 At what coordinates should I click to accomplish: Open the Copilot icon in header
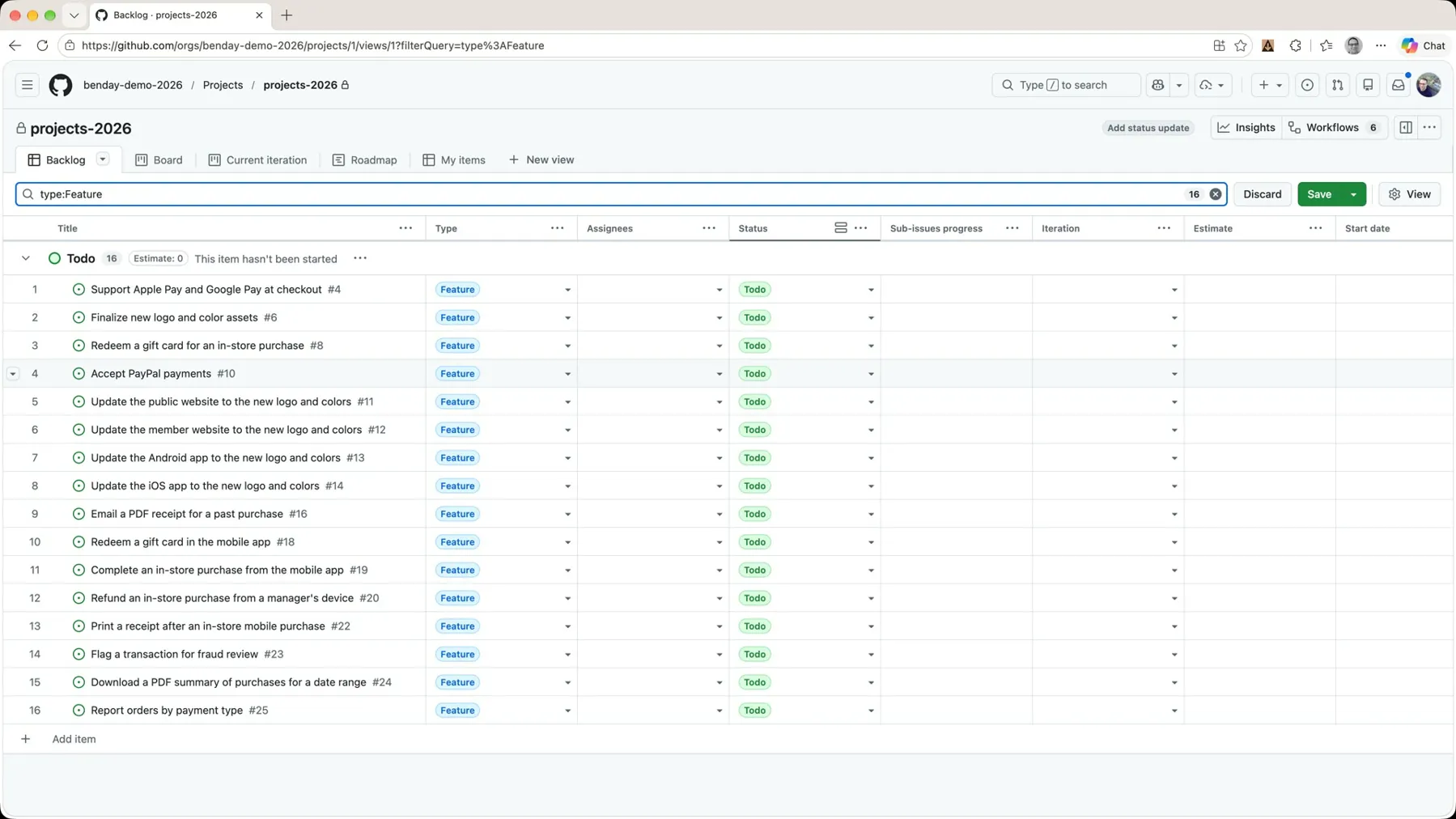click(x=1158, y=85)
